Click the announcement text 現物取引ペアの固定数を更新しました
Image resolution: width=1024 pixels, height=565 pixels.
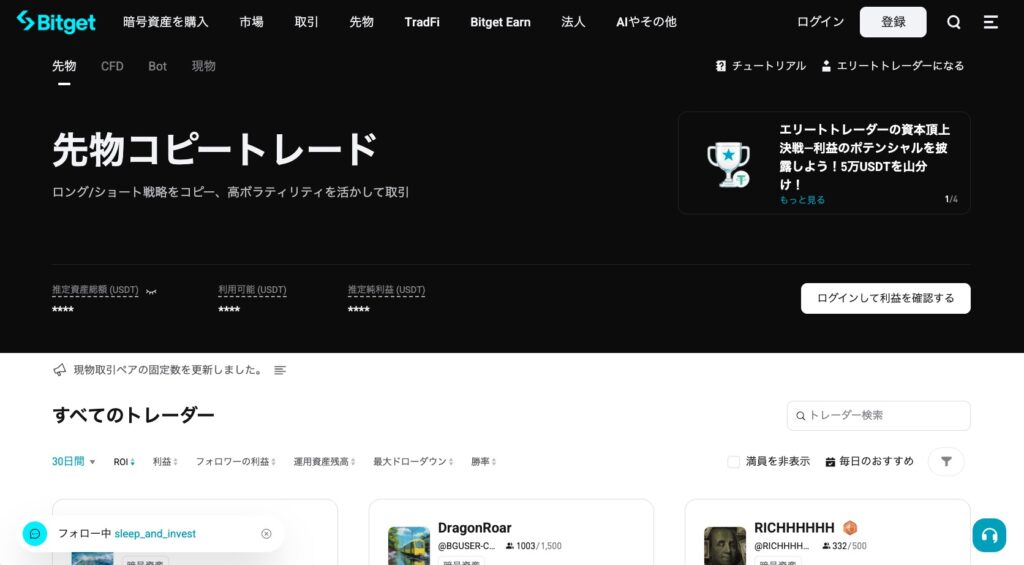coord(168,370)
